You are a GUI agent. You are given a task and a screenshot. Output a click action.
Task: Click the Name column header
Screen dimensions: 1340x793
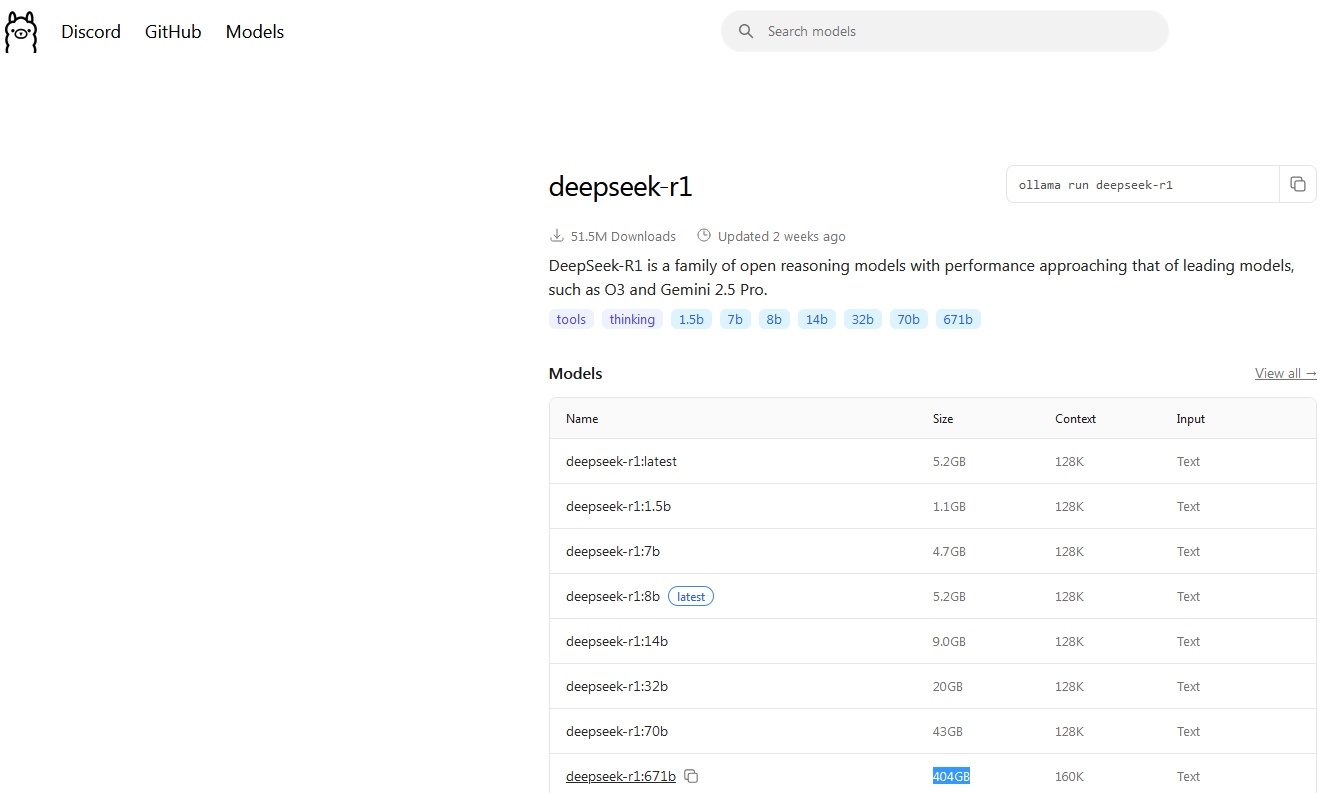click(582, 419)
